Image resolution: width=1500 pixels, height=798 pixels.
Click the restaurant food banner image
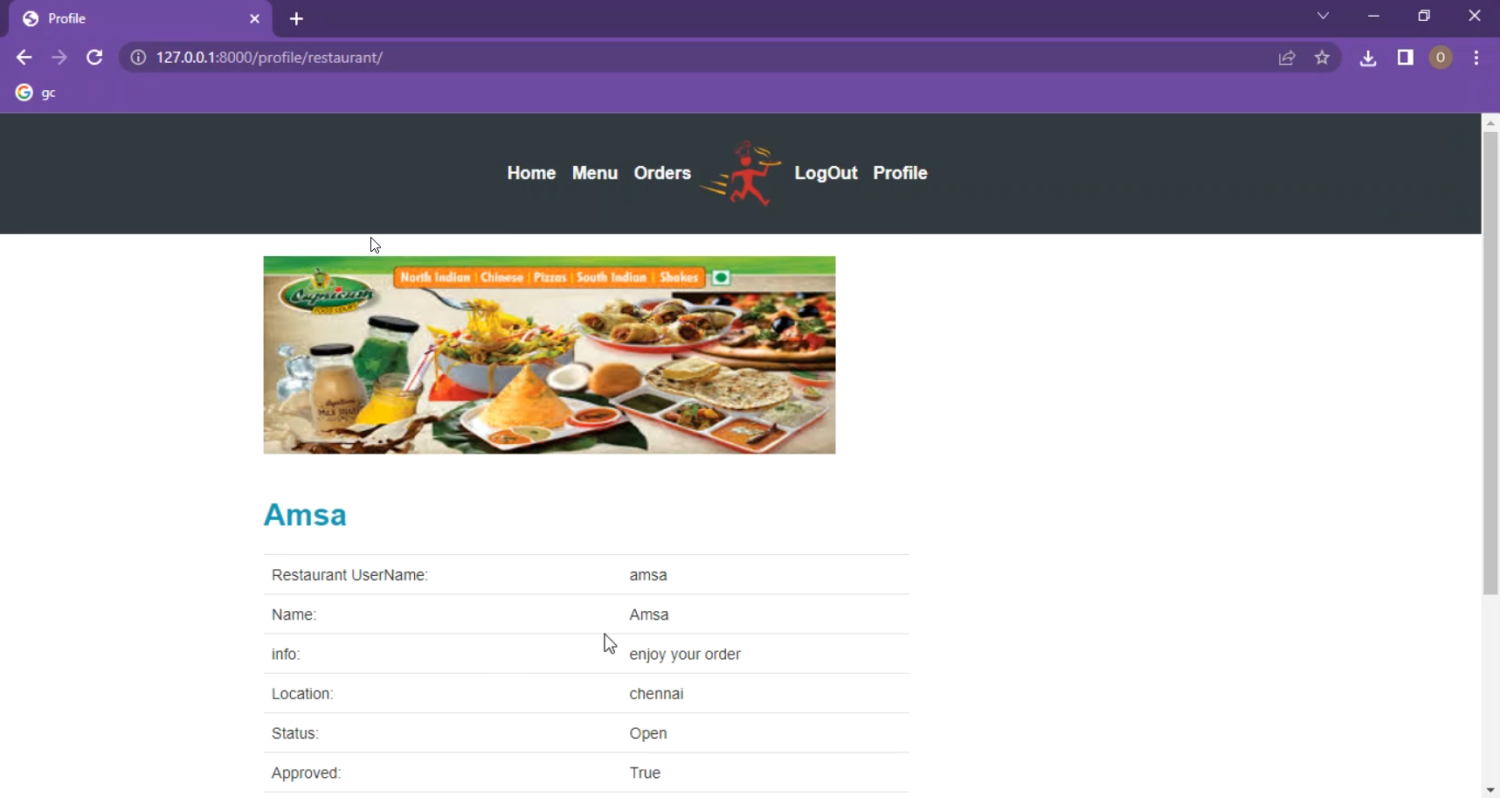549,355
